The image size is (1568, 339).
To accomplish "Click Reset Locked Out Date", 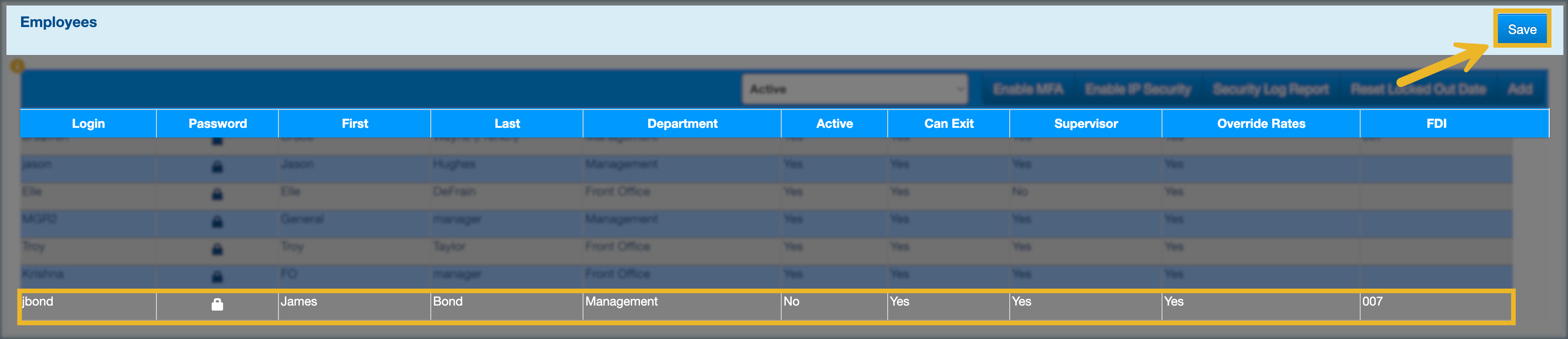I will pyautogui.click(x=1418, y=89).
